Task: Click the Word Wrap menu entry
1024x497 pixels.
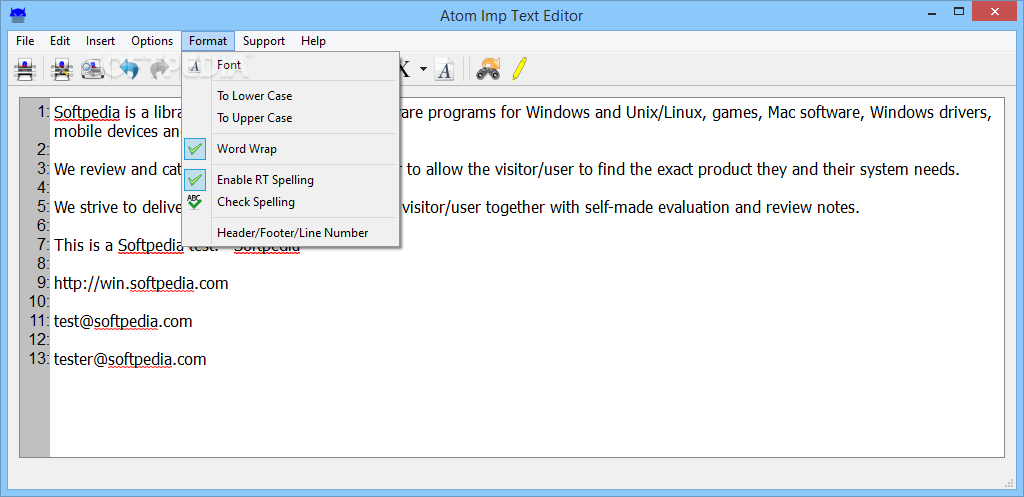Action: [x=291, y=149]
